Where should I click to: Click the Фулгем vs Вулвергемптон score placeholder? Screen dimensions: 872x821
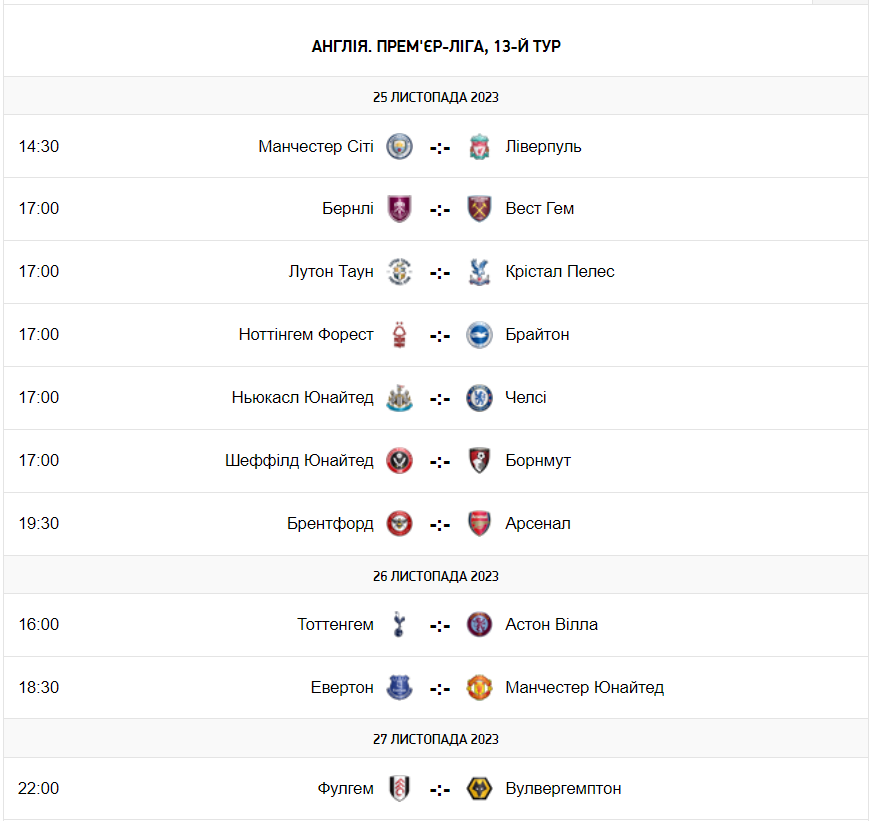[440, 789]
